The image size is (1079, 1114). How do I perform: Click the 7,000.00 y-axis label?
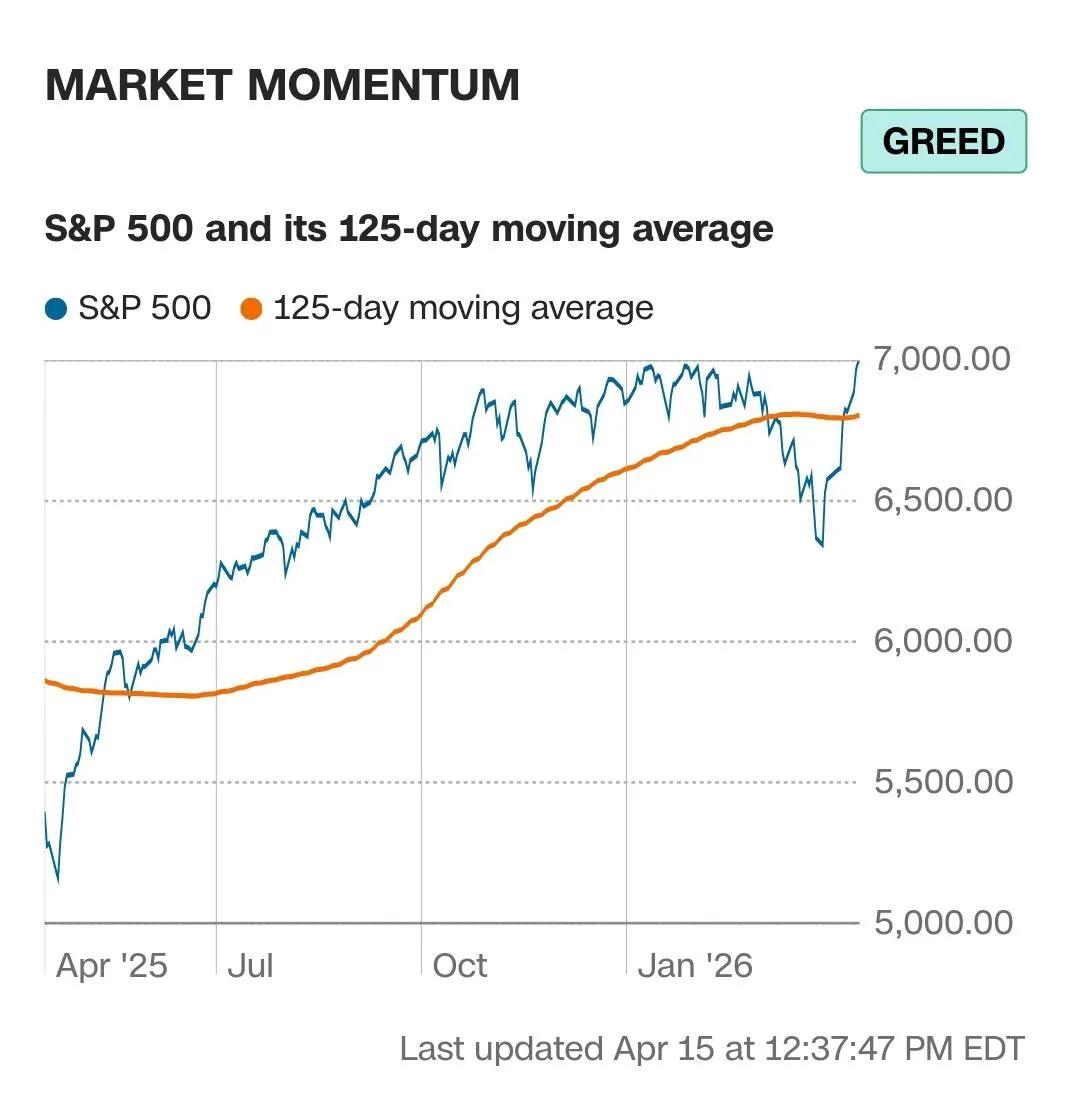point(943,359)
